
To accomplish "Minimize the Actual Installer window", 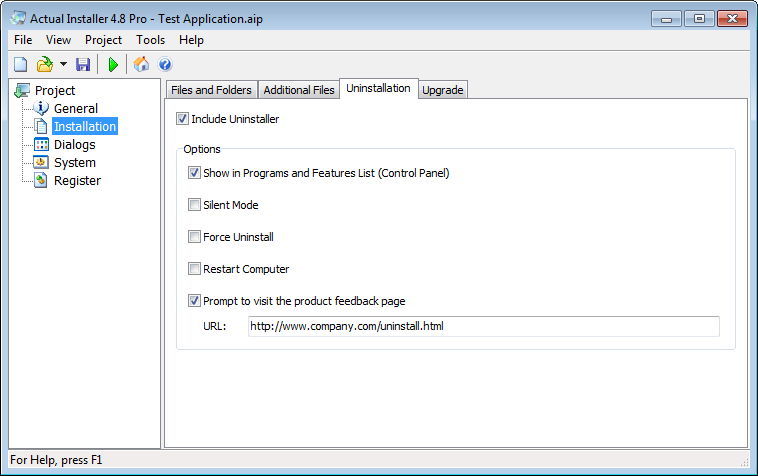I will 666,19.
